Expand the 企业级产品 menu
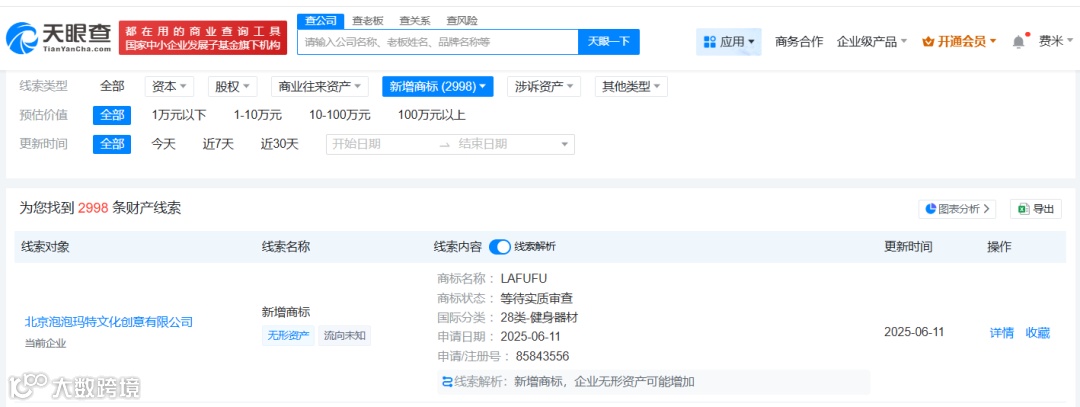The image size is (1080, 407). pyautogui.click(x=871, y=41)
